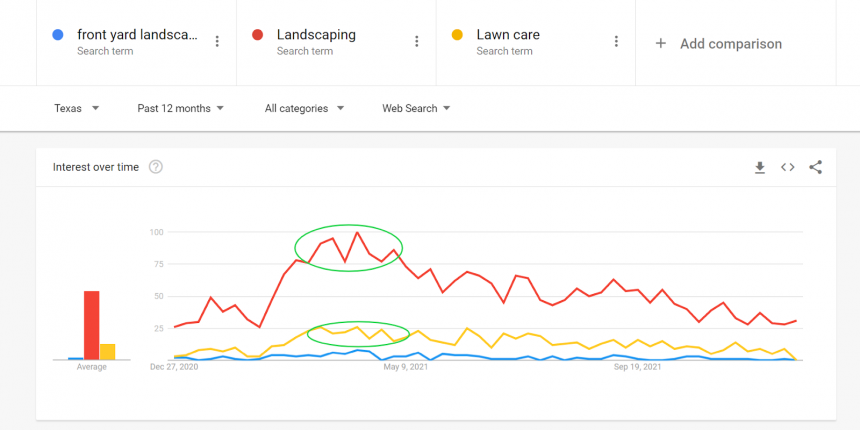This screenshot has height=430, width=860.
Task: Share the Interest over time chart
Action: (816, 167)
